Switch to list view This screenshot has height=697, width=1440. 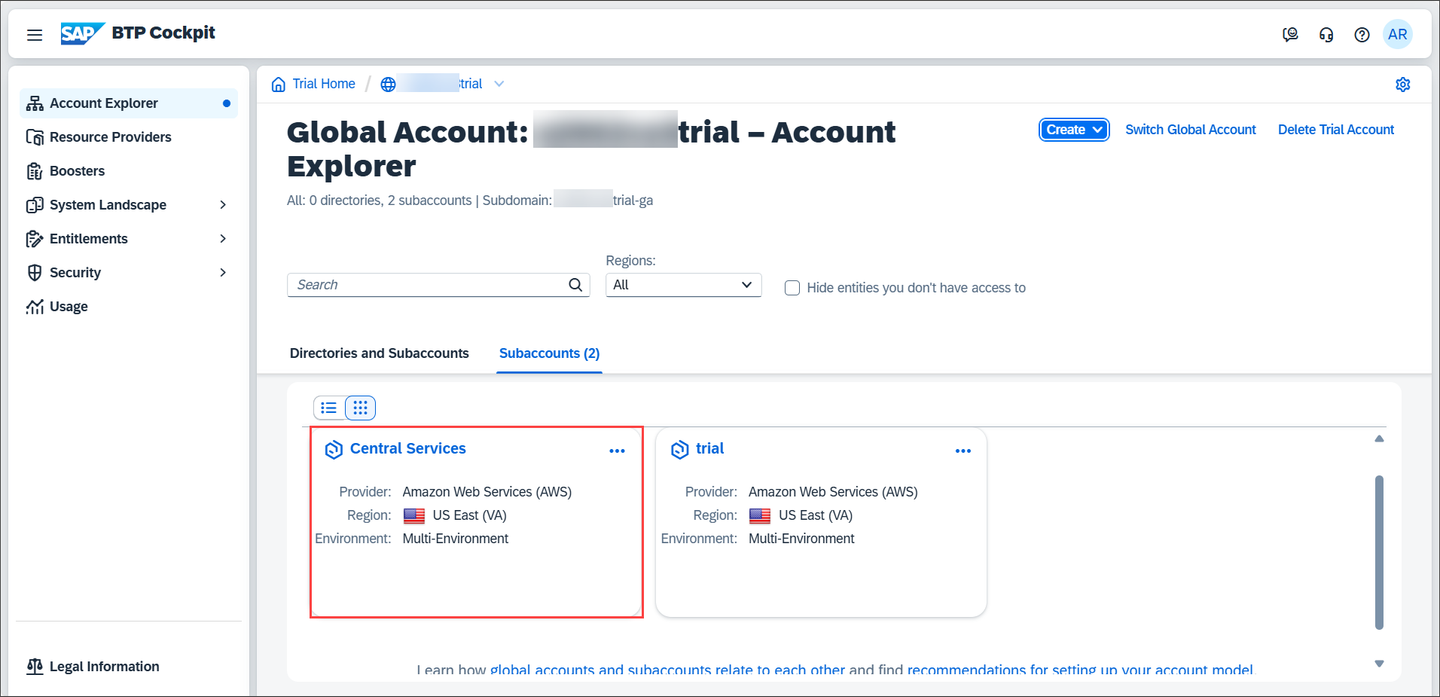coord(329,407)
